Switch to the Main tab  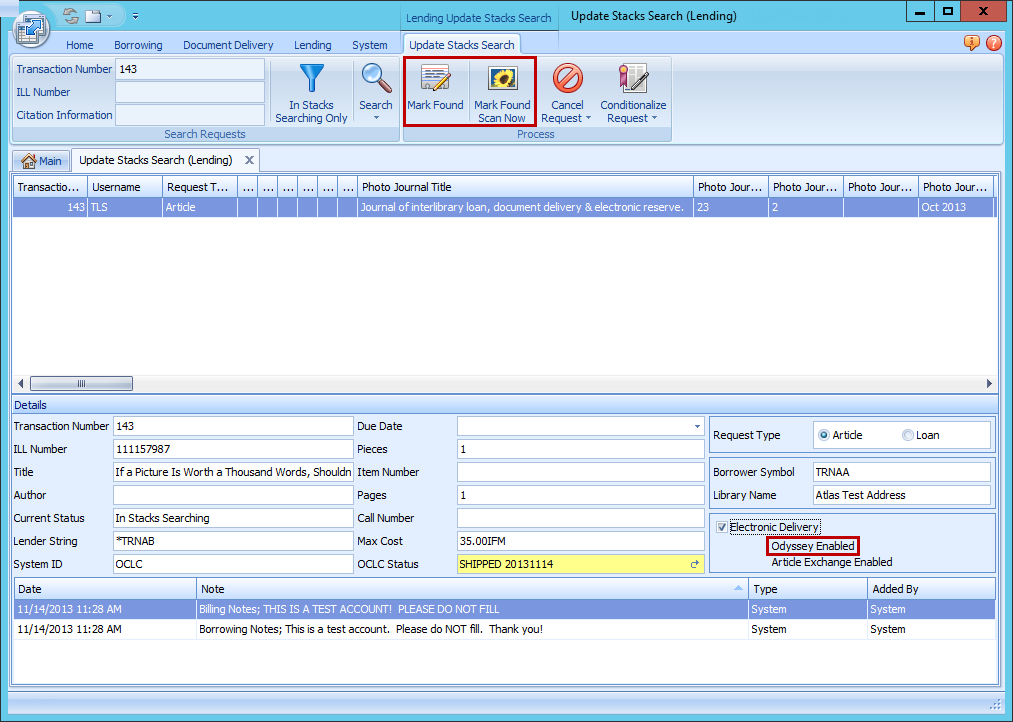41,161
